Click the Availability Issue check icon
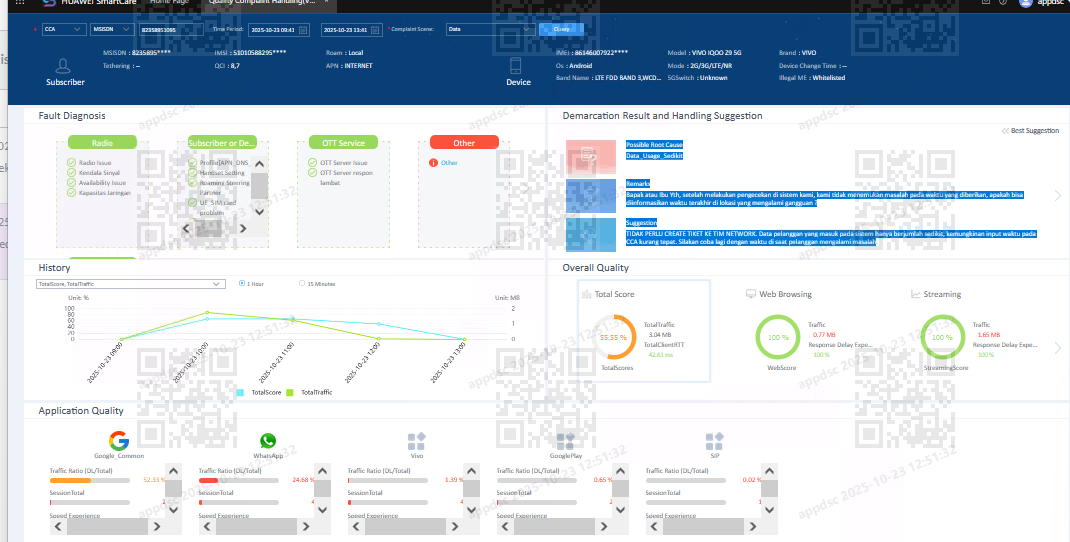This screenshot has height=542, width=1070. tap(72, 182)
